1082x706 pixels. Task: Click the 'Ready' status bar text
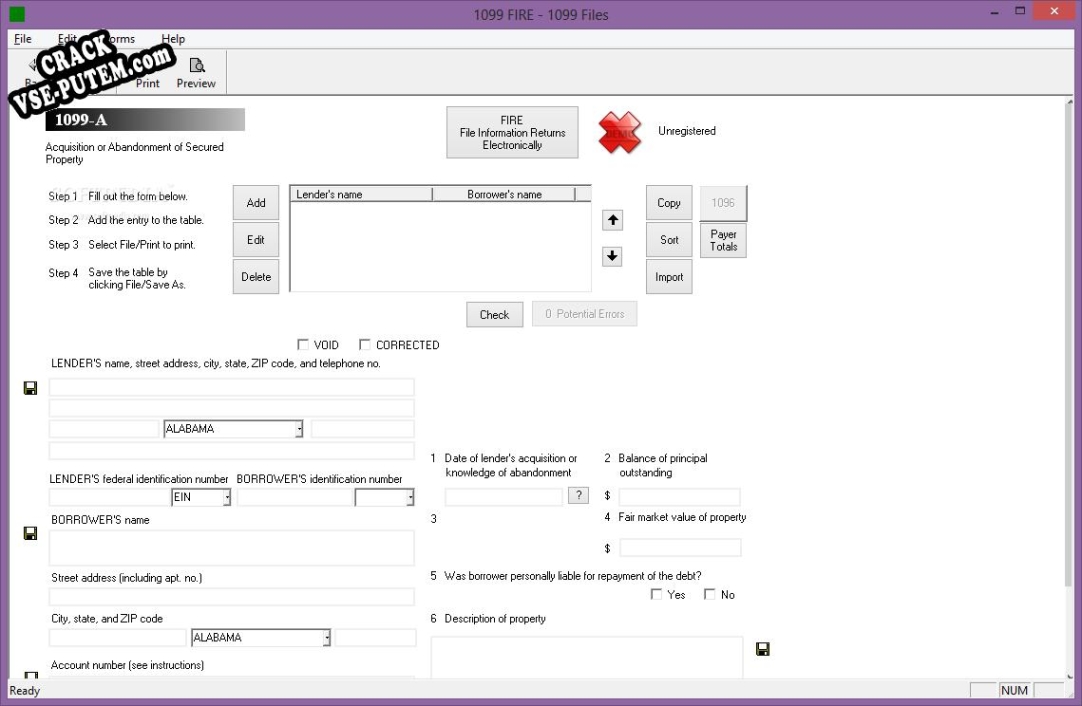point(25,691)
